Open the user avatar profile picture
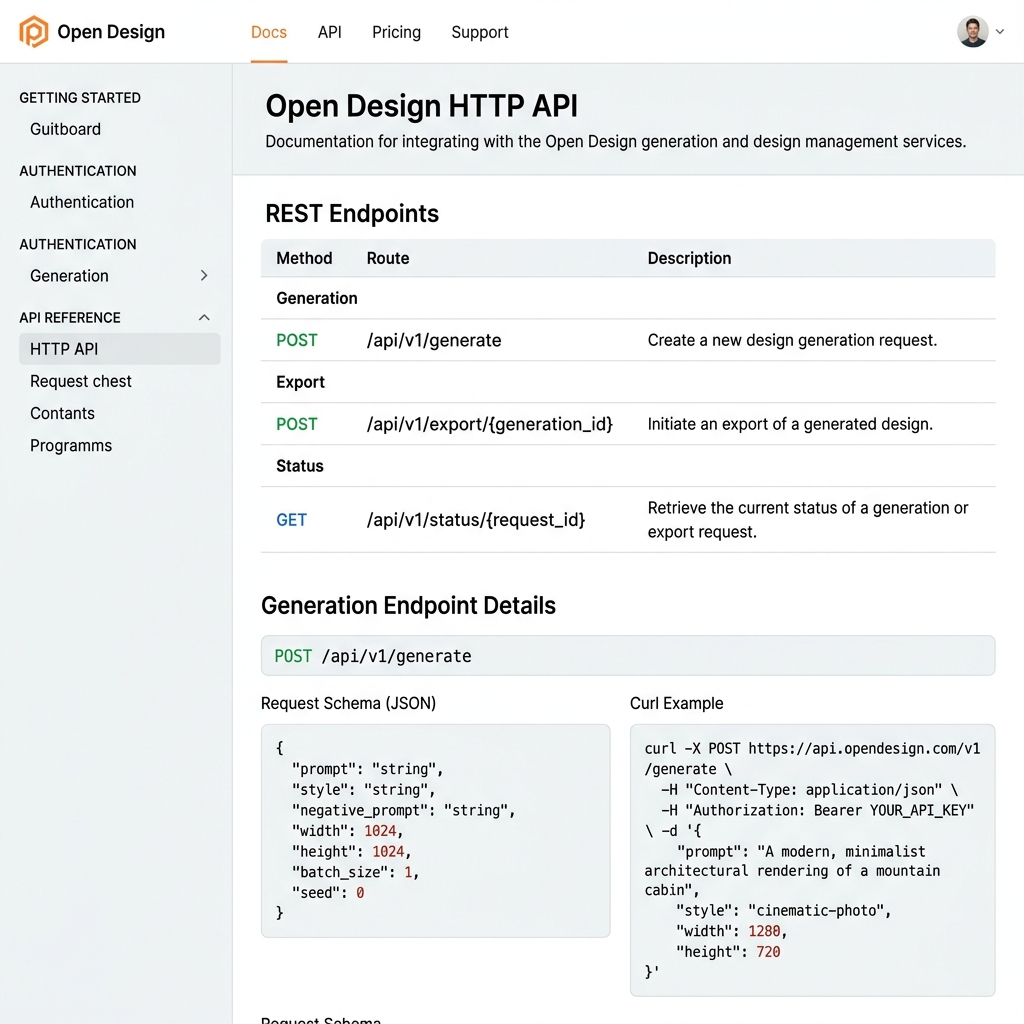Image resolution: width=1024 pixels, height=1024 pixels. point(972,31)
